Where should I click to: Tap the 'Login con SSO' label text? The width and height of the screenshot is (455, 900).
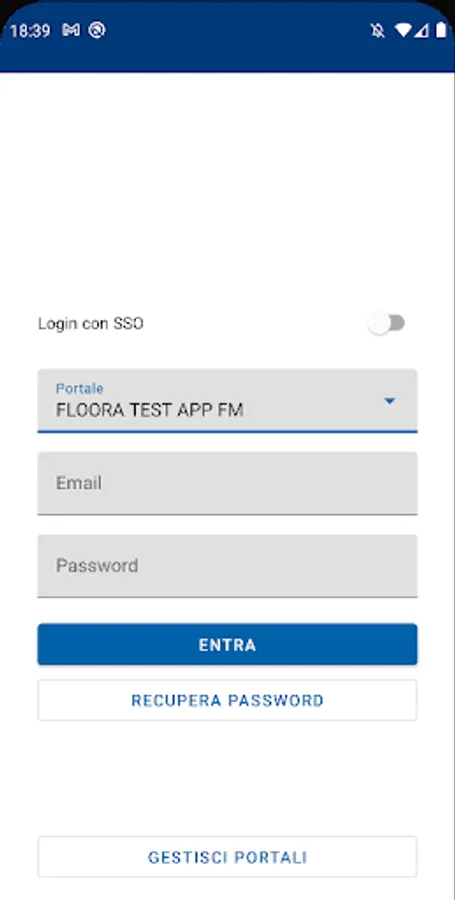[x=91, y=324]
